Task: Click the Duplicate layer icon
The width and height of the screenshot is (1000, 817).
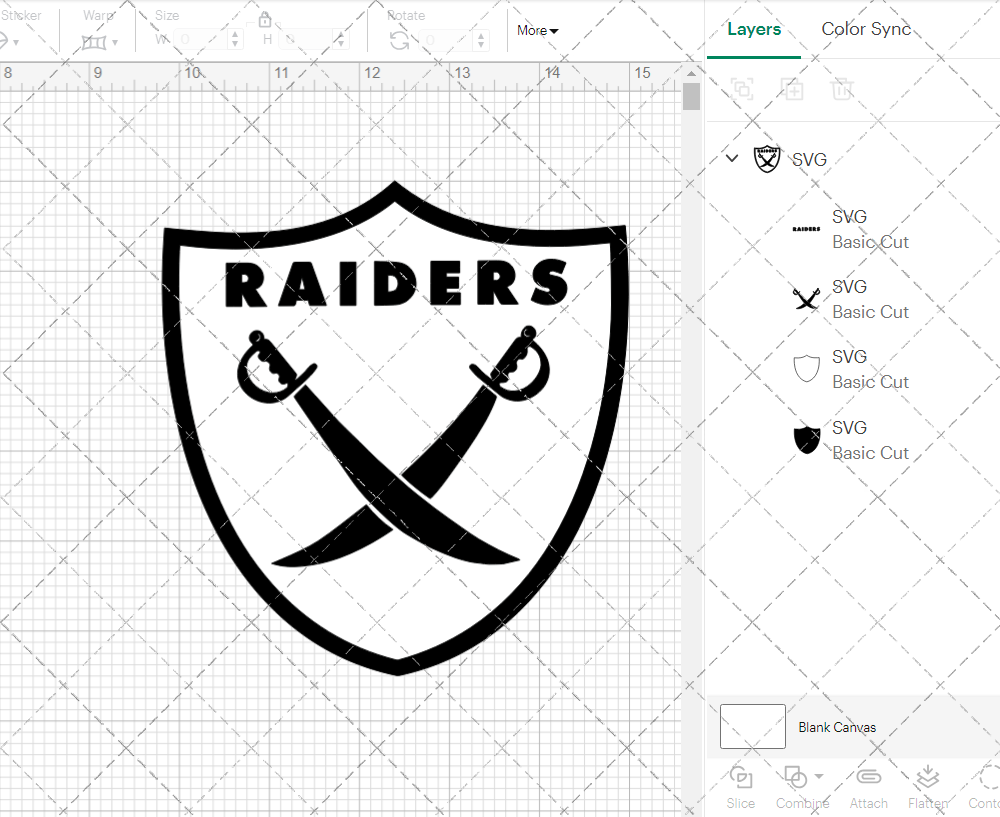Action: click(792, 89)
